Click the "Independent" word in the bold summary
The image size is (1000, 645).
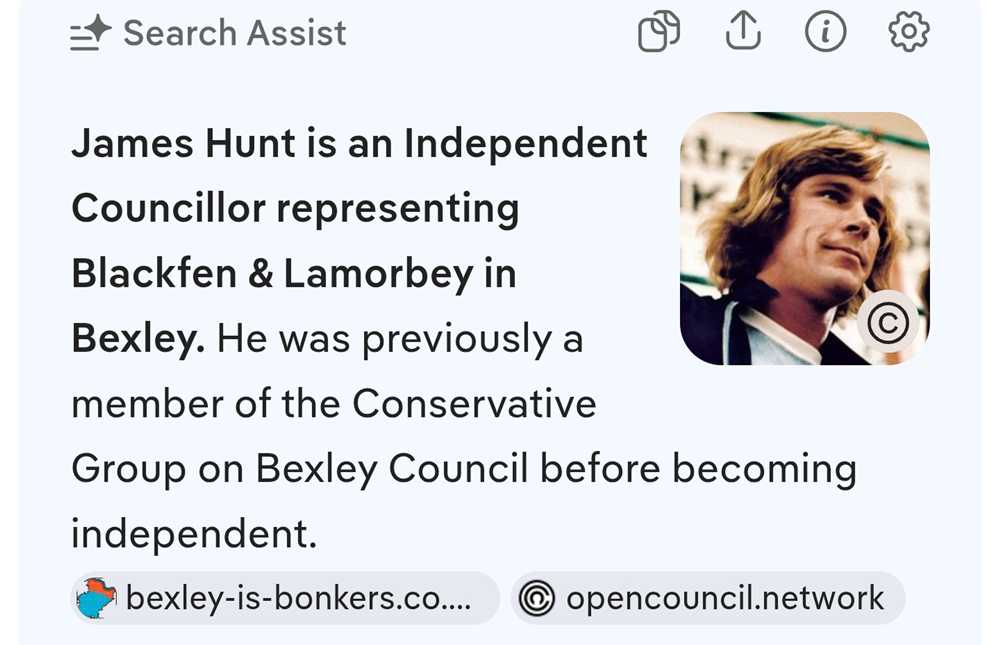[x=525, y=145]
